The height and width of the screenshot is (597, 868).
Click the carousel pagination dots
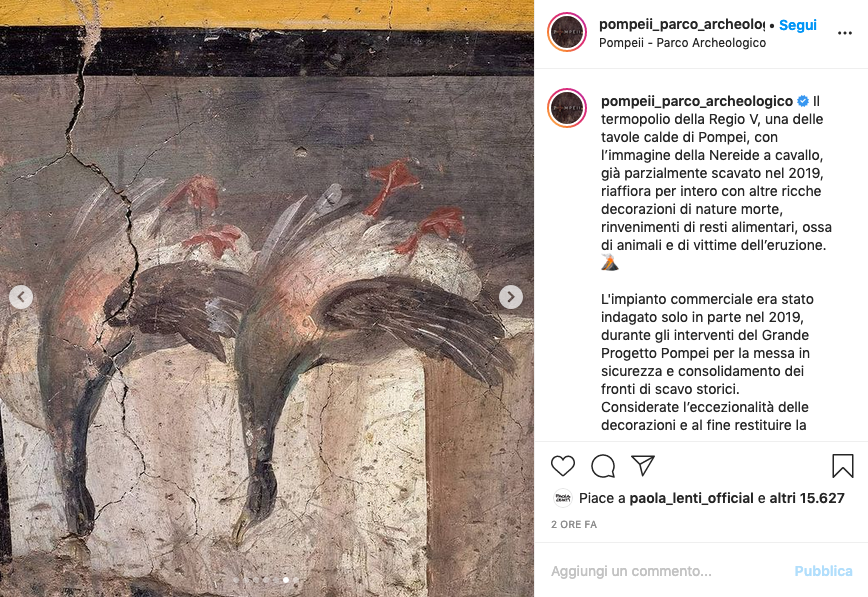pyautogui.click(x=267, y=580)
